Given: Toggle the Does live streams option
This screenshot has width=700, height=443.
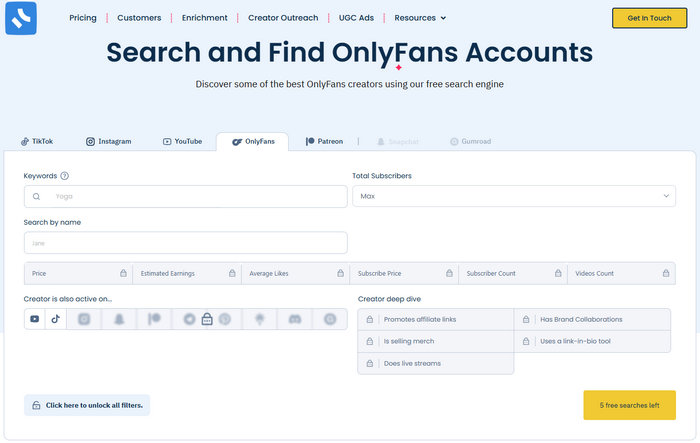Looking at the screenshot, I should [436, 364].
